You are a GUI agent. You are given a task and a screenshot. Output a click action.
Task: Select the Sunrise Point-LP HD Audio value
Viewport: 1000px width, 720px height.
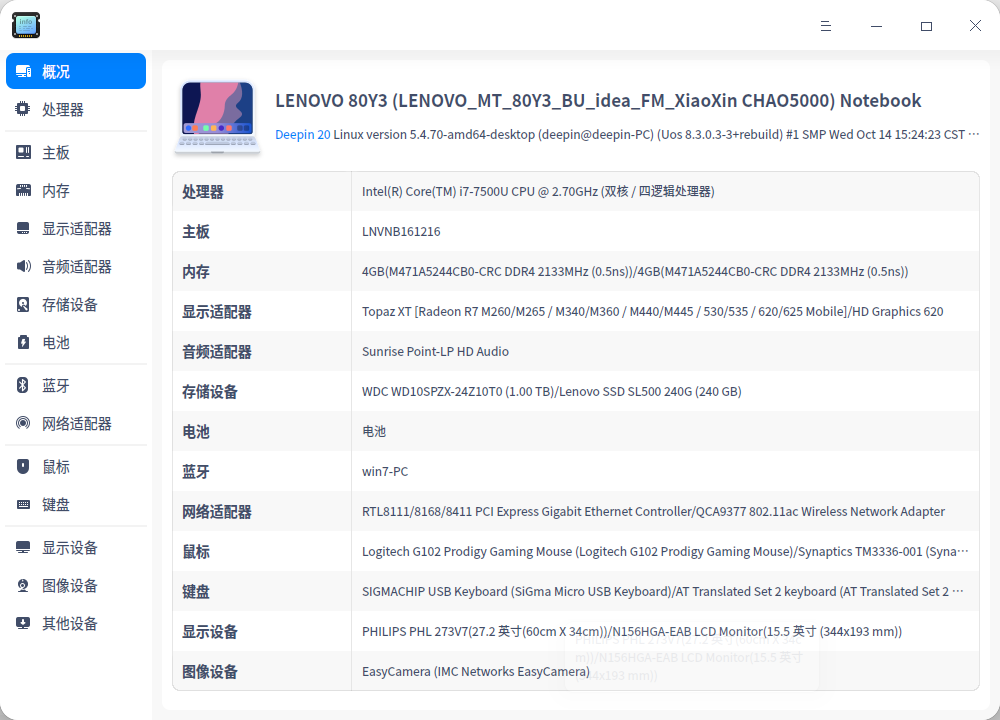pos(435,351)
